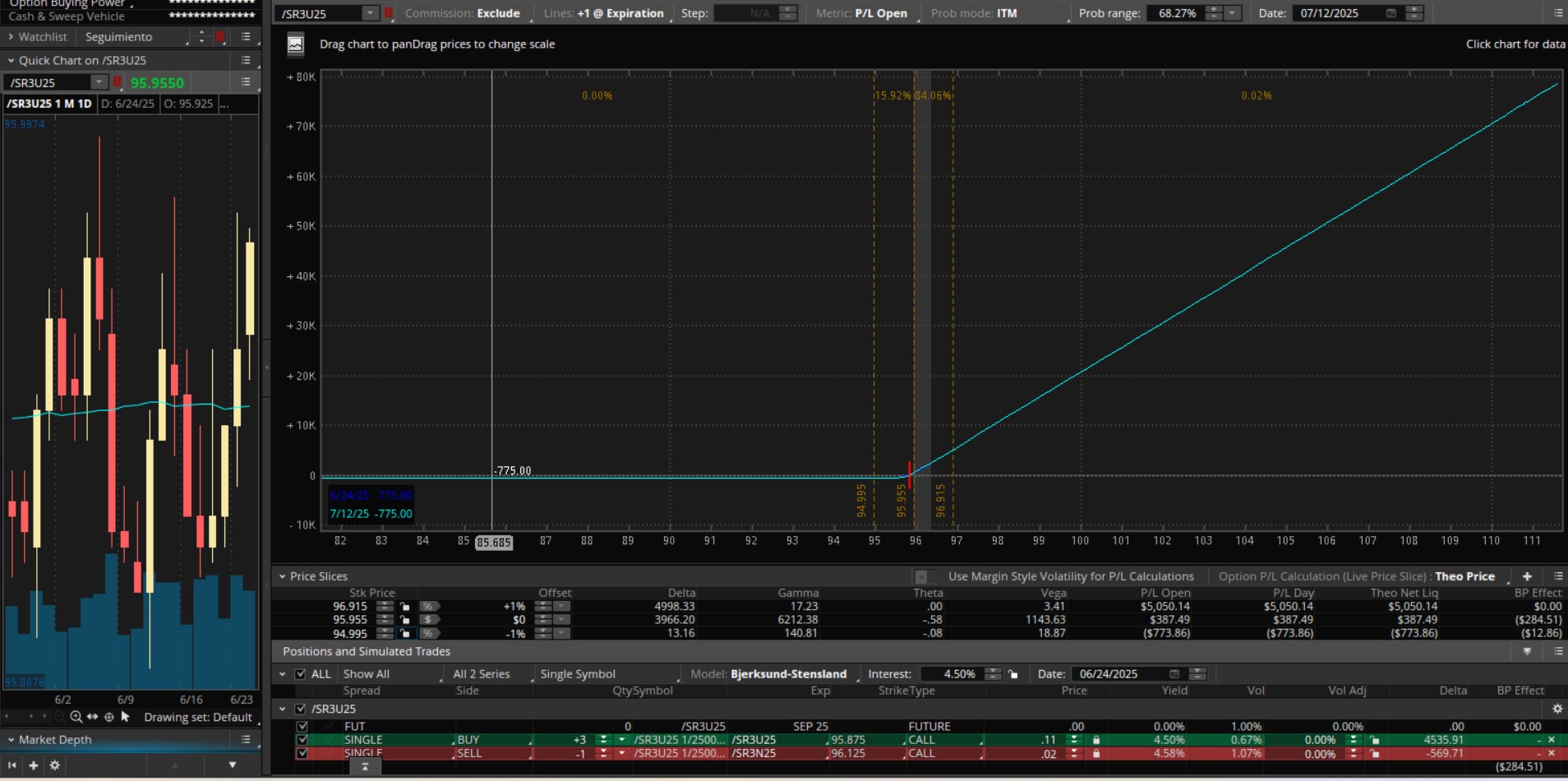Open the Price Slices menu icon

tap(1558, 576)
